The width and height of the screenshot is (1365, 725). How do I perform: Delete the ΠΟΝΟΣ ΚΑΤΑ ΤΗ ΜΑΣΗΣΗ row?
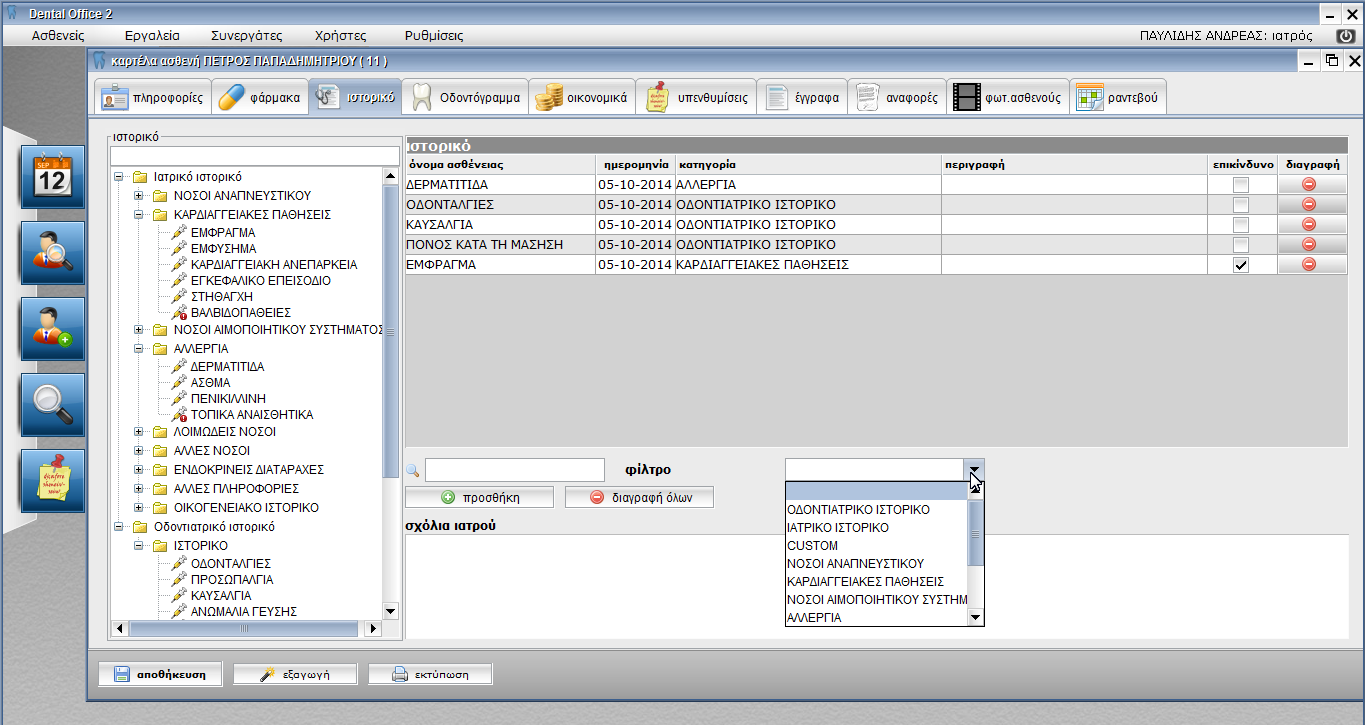tap(1309, 245)
